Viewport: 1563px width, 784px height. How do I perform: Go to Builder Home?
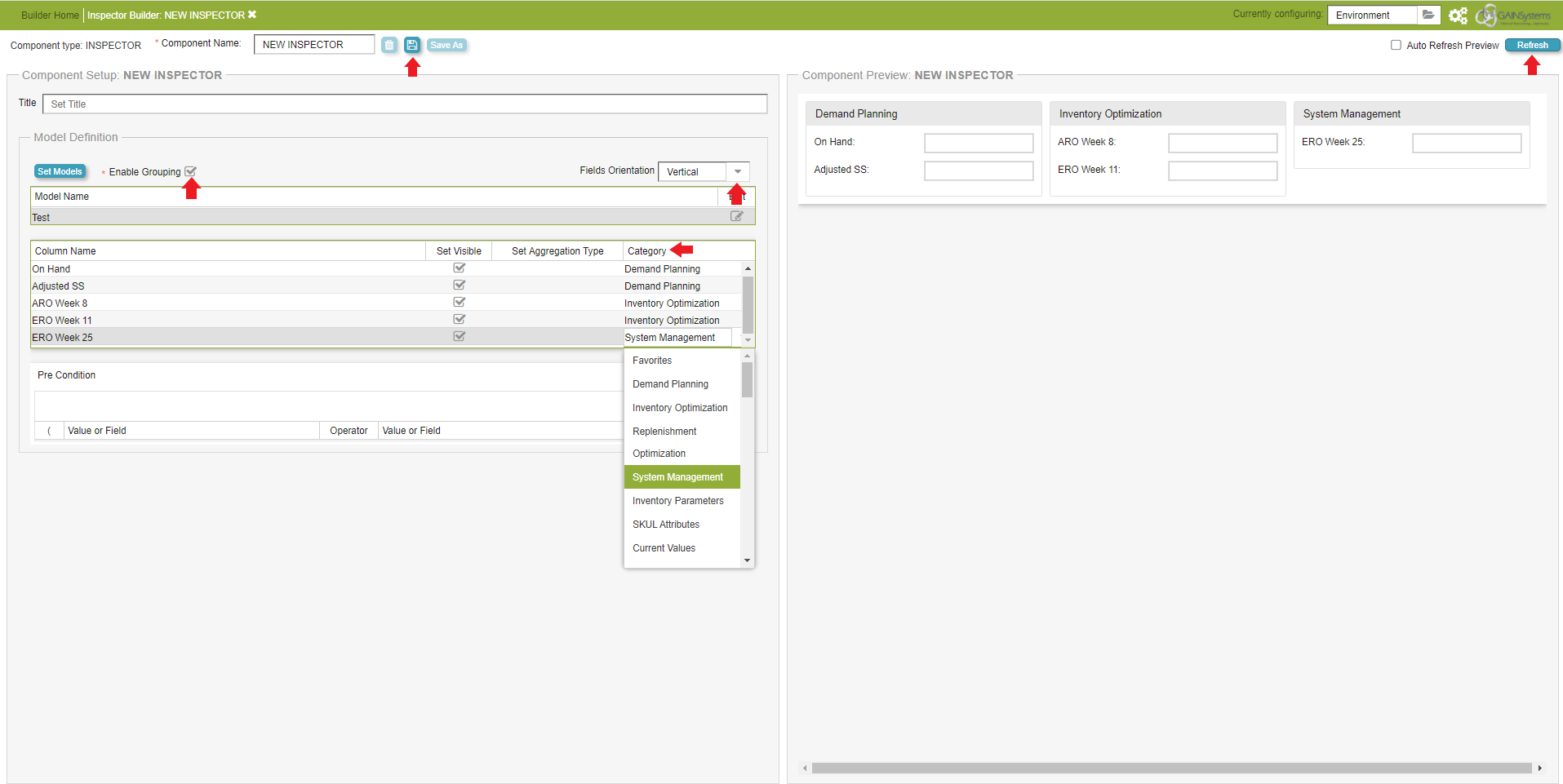(50, 16)
